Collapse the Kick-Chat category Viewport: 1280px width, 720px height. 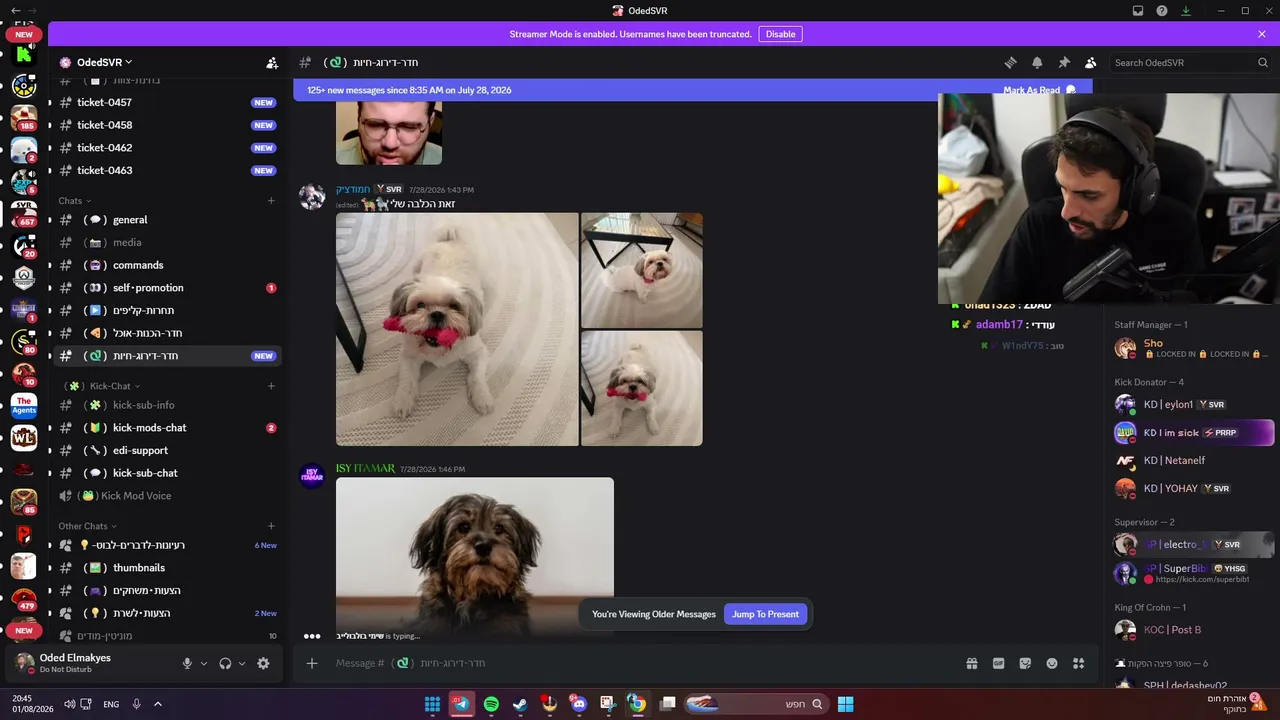[x=103, y=386]
